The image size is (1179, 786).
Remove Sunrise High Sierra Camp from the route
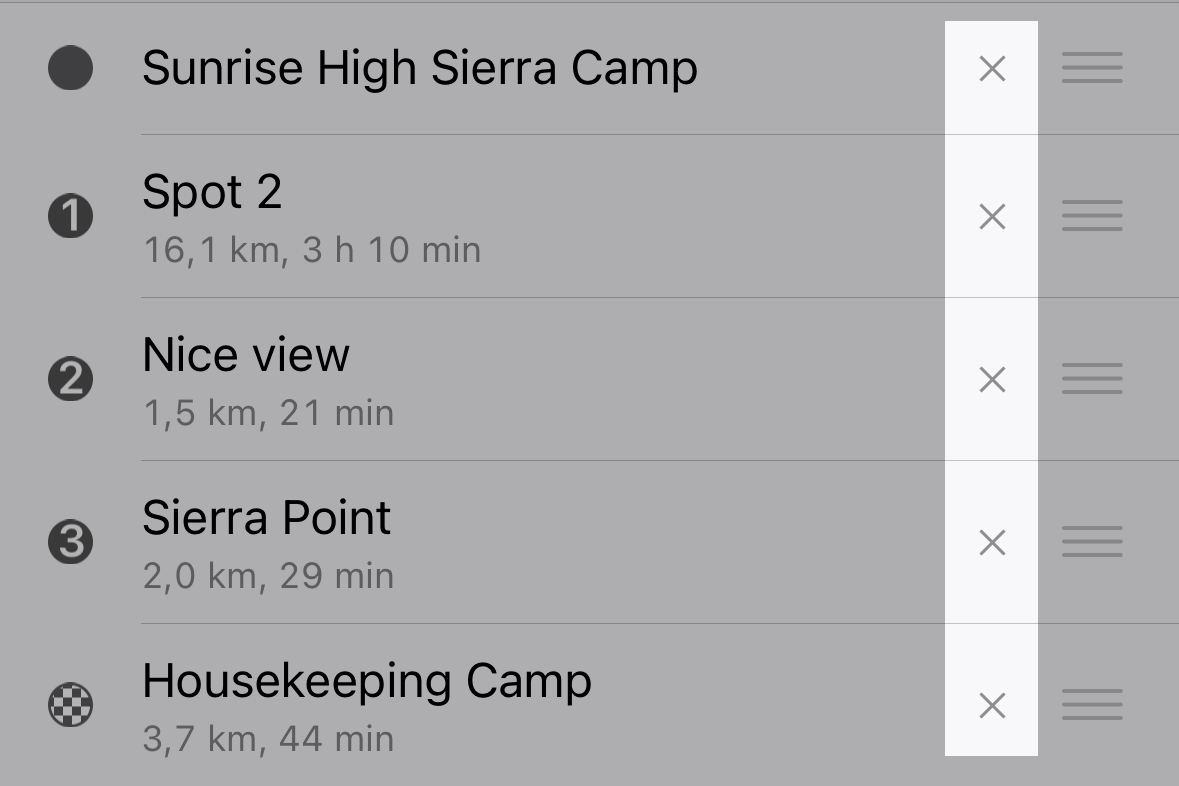click(x=991, y=69)
